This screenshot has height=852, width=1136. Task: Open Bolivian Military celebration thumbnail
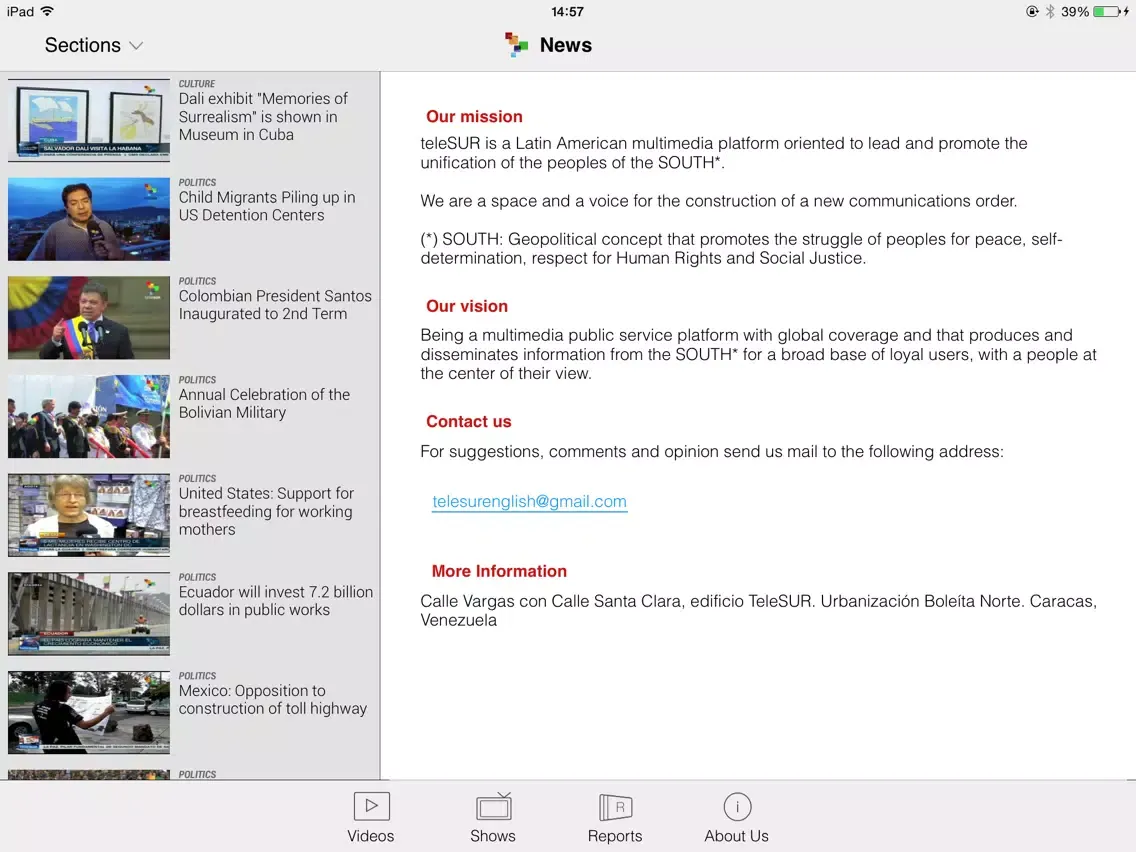(x=89, y=417)
